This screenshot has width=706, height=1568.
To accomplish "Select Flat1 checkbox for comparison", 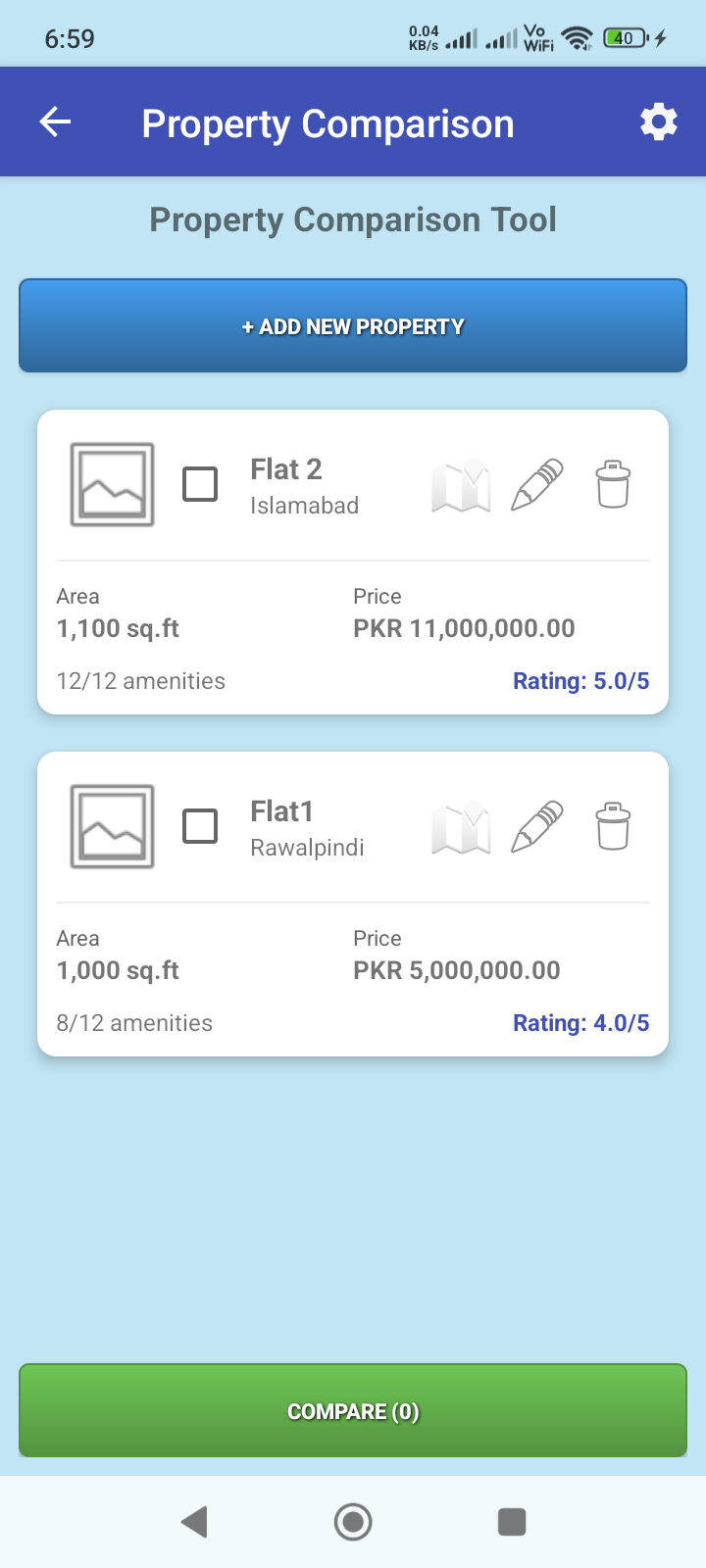I will click(200, 826).
